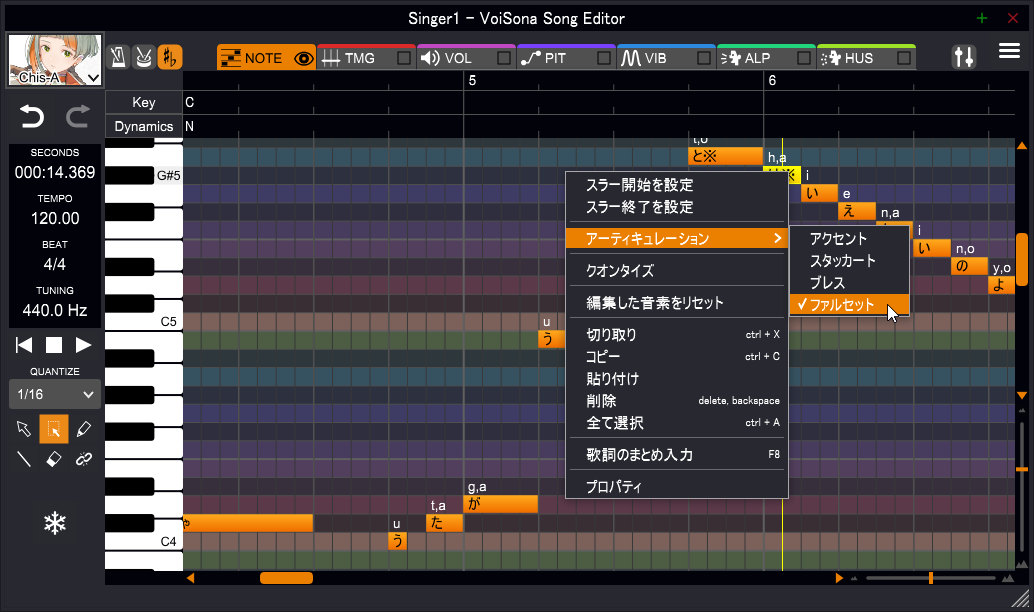The height and width of the screenshot is (612, 1034).
Task: Select the pencil draw tool
Action: coord(84,429)
